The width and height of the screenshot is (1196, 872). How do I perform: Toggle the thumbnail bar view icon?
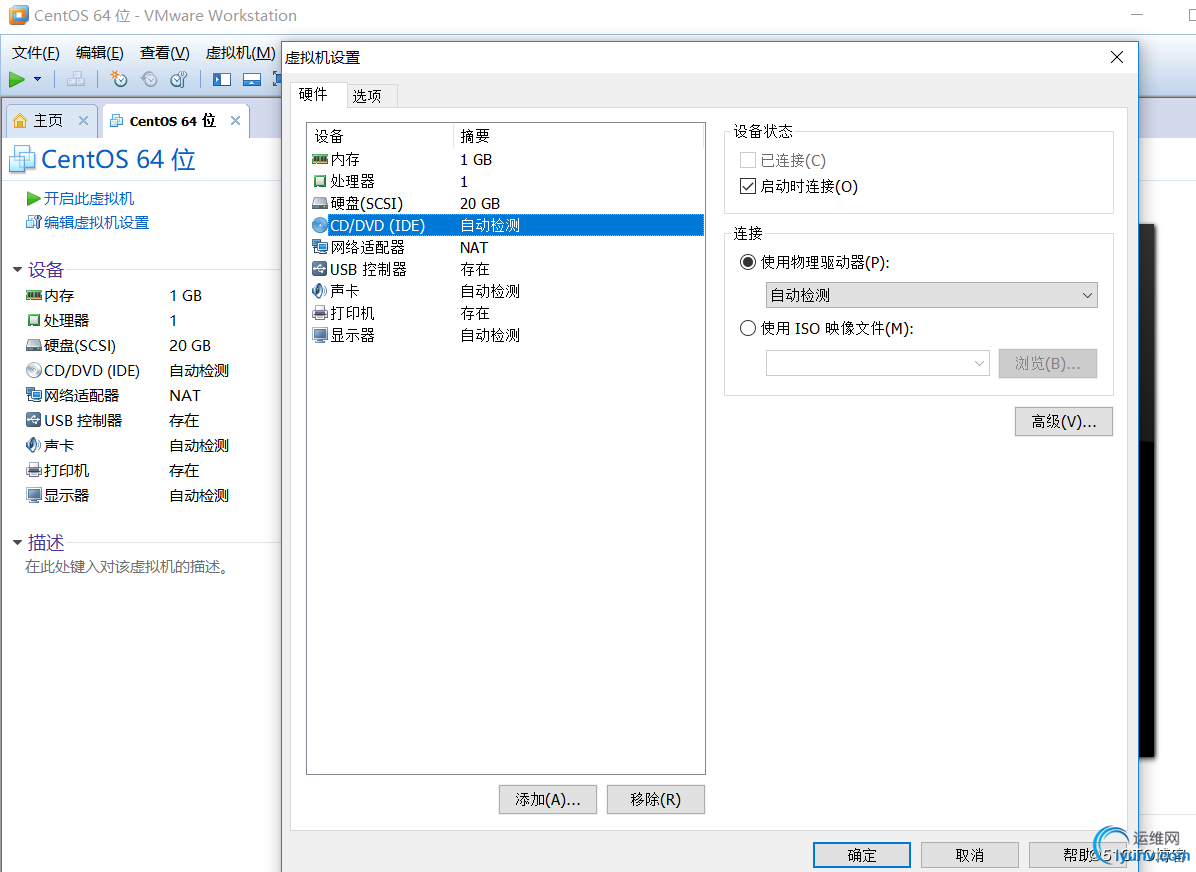pyautogui.click(x=252, y=79)
